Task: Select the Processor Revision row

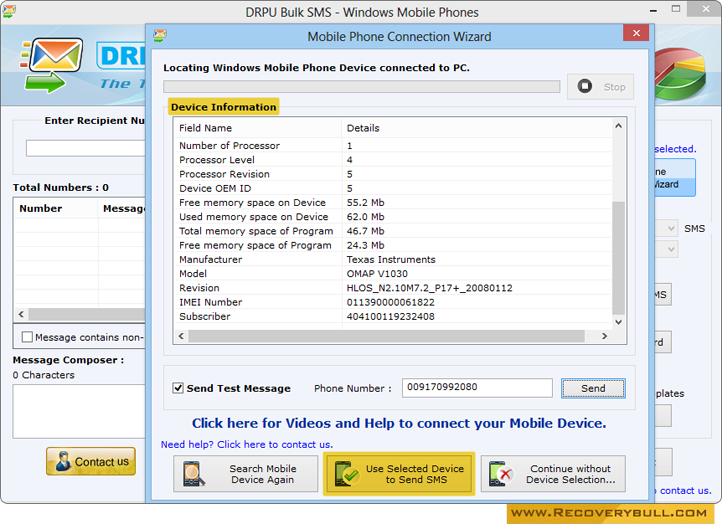Action: (x=393, y=174)
